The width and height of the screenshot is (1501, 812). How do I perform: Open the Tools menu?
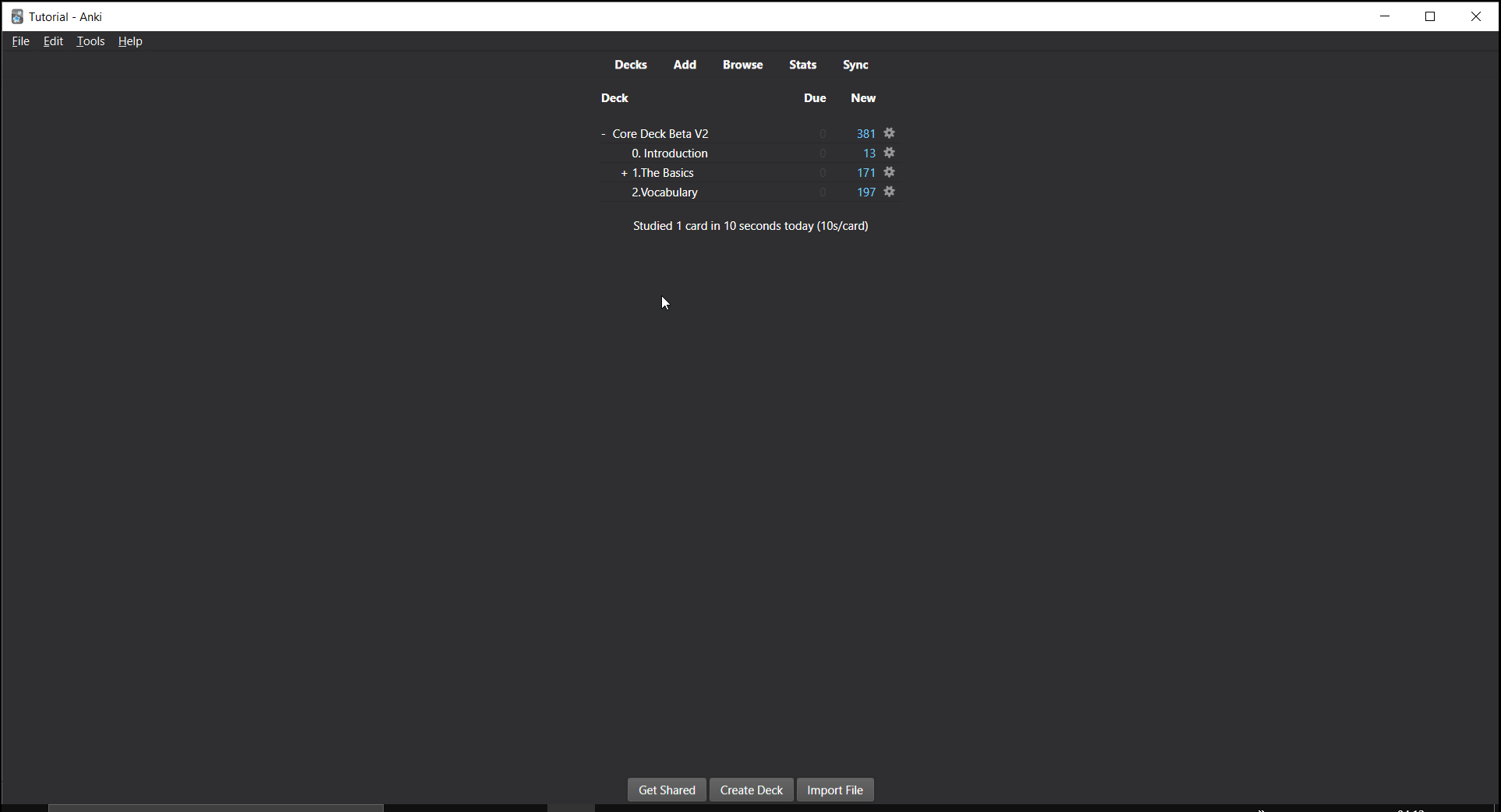tap(90, 41)
